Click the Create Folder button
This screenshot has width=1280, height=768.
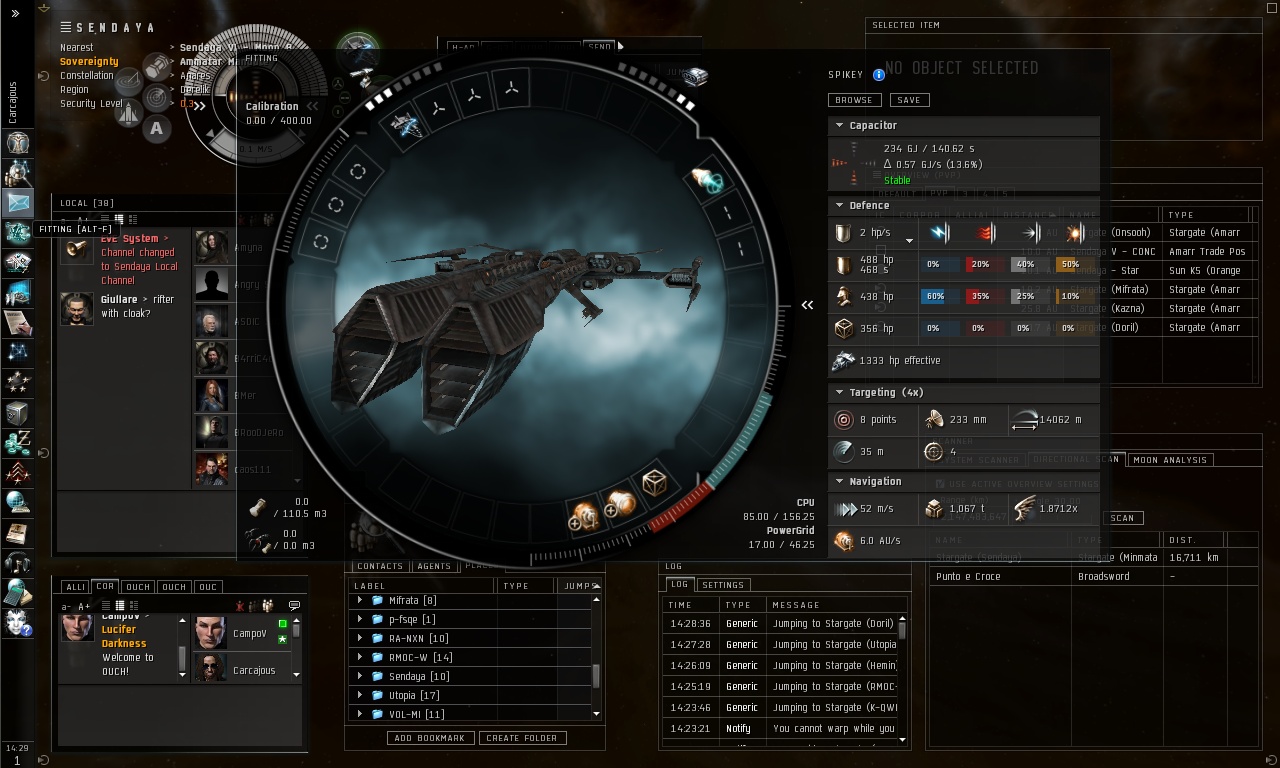point(524,738)
